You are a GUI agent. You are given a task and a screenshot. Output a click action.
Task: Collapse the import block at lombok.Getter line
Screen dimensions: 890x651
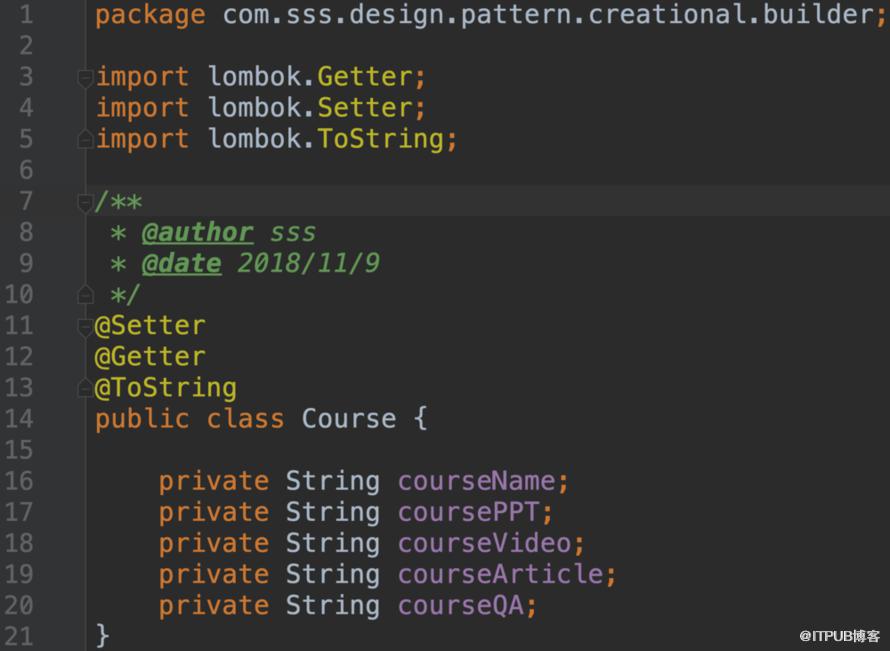click(85, 78)
